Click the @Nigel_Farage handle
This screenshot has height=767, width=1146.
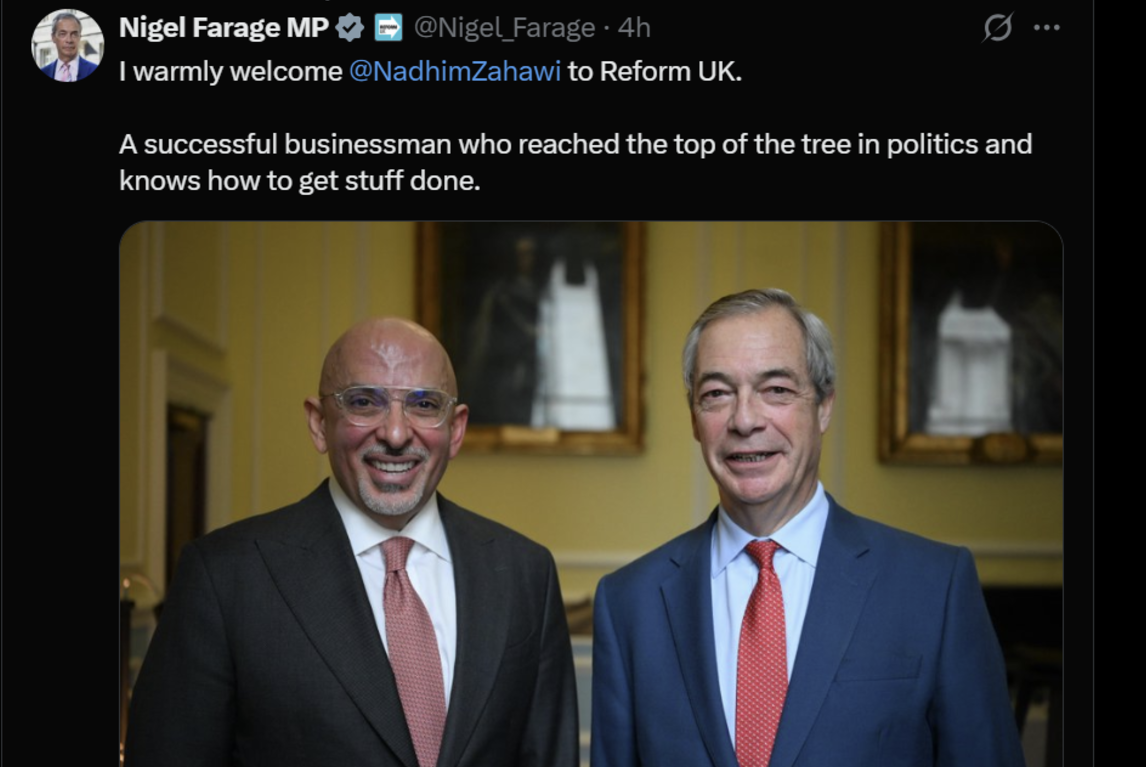point(504,29)
